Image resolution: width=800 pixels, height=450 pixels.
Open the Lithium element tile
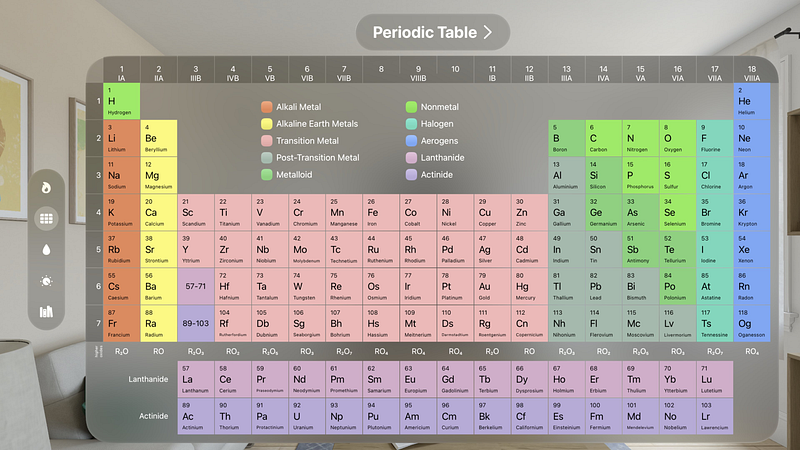pyautogui.click(x=121, y=138)
